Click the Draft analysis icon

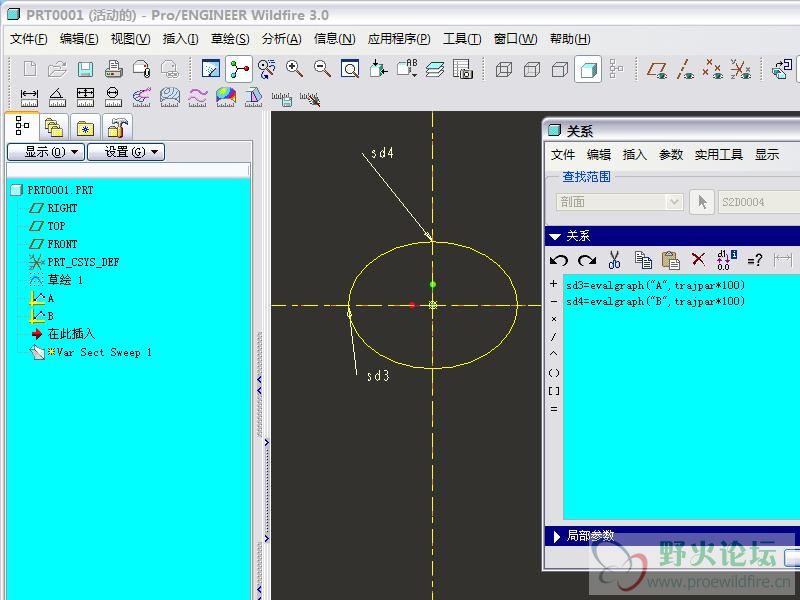pyautogui.click(x=254, y=97)
